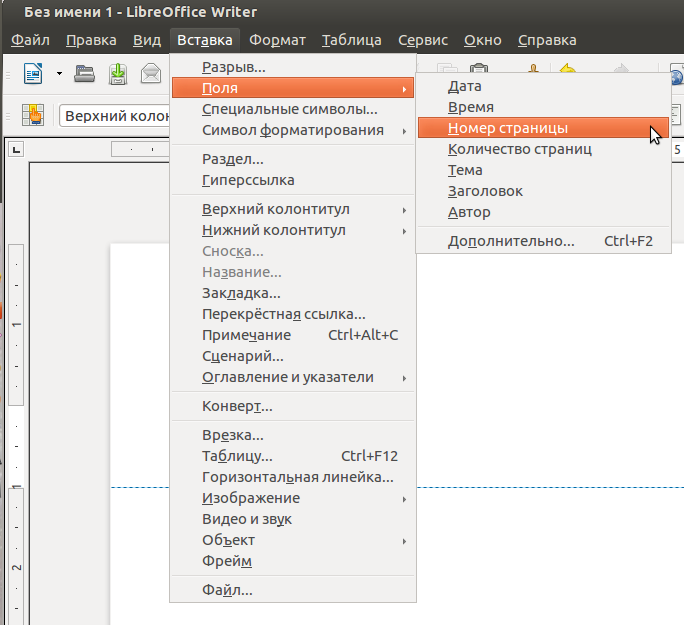
Task: Choose Примечание entry with Ctrl+Alt+C
Action: point(293,335)
